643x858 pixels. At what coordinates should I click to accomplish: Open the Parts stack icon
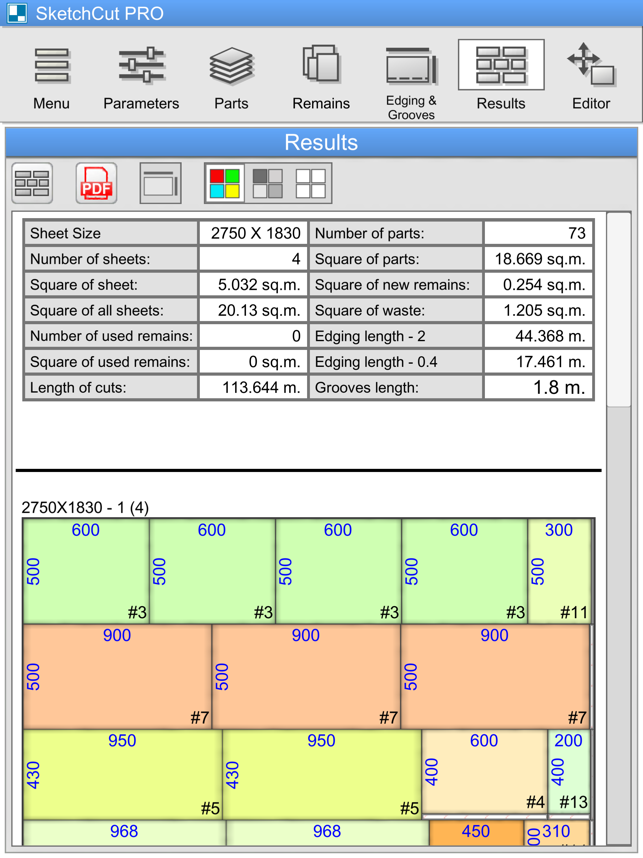231,66
